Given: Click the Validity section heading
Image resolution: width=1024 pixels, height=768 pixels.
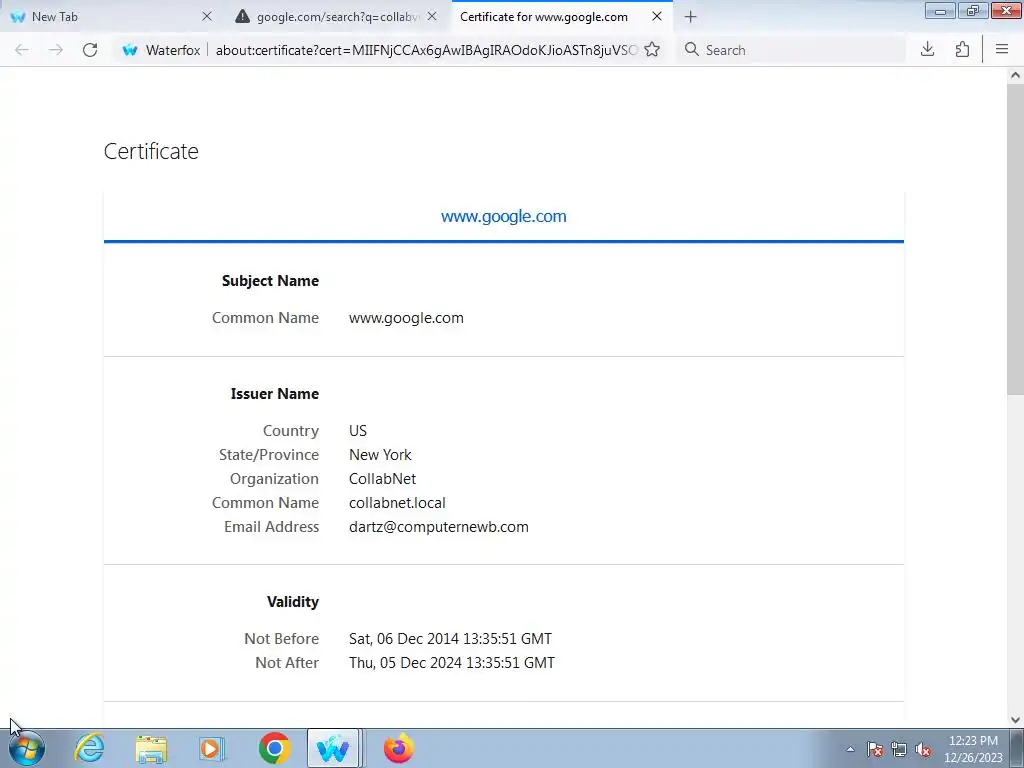Looking at the screenshot, I should tap(293, 601).
